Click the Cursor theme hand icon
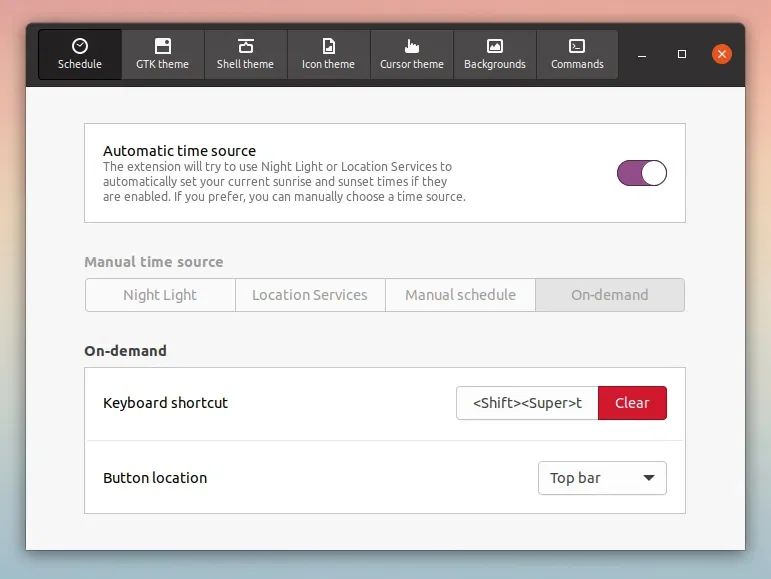Viewport: 771px width, 579px height. (411, 46)
